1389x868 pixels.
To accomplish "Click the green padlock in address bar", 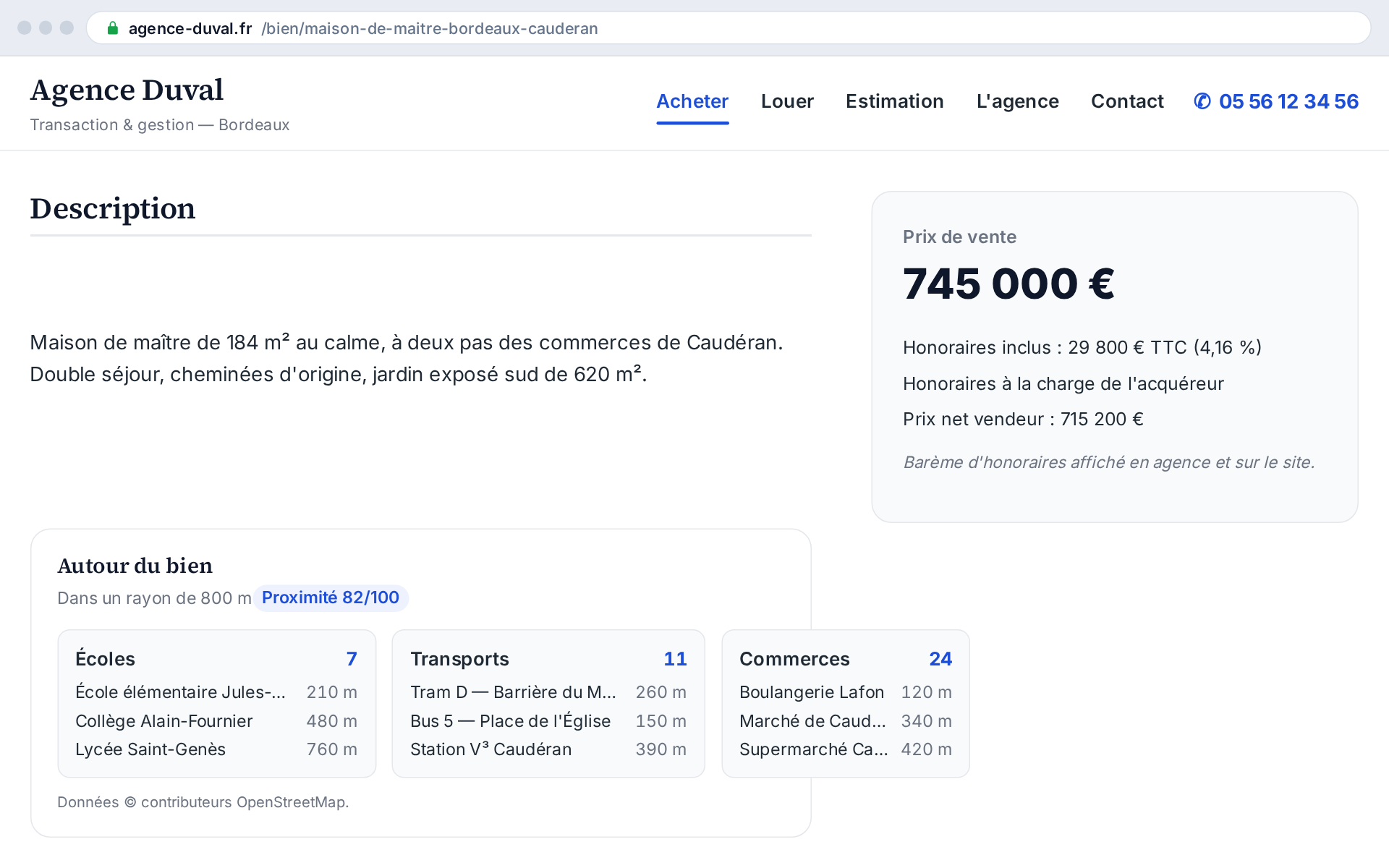I will [112, 28].
